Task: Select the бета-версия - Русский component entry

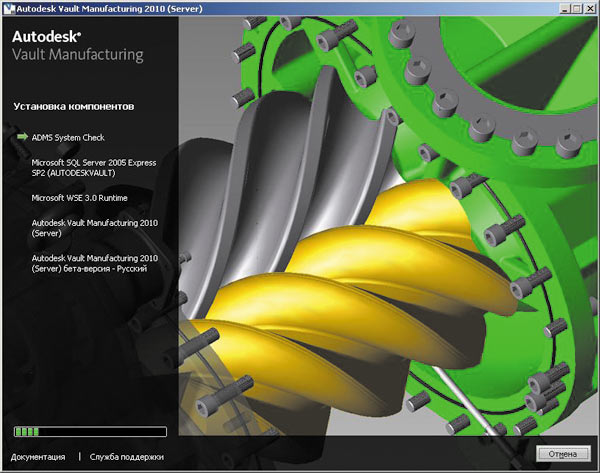Action: point(95,263)
